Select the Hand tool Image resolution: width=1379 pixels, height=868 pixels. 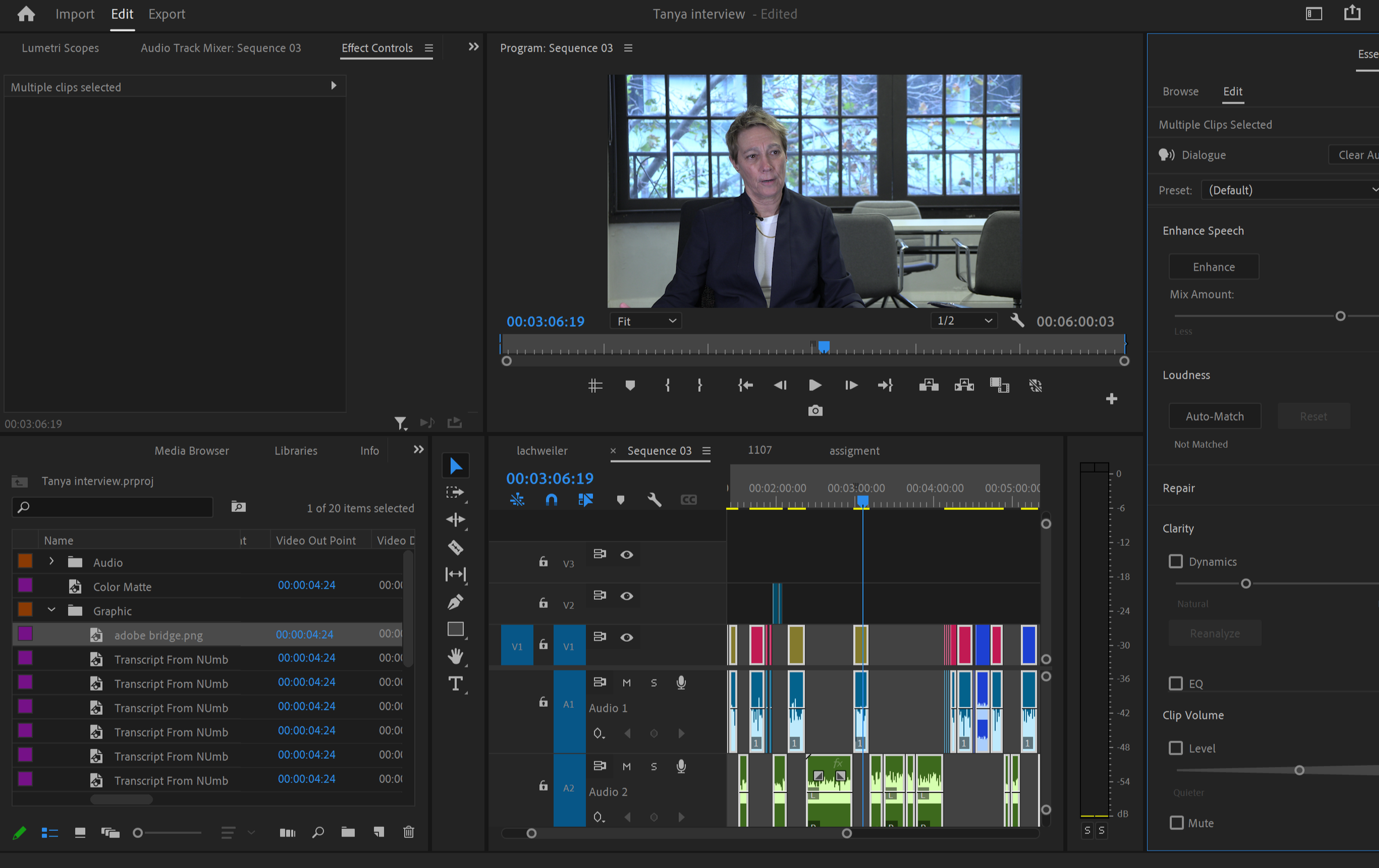pos(455,656)
